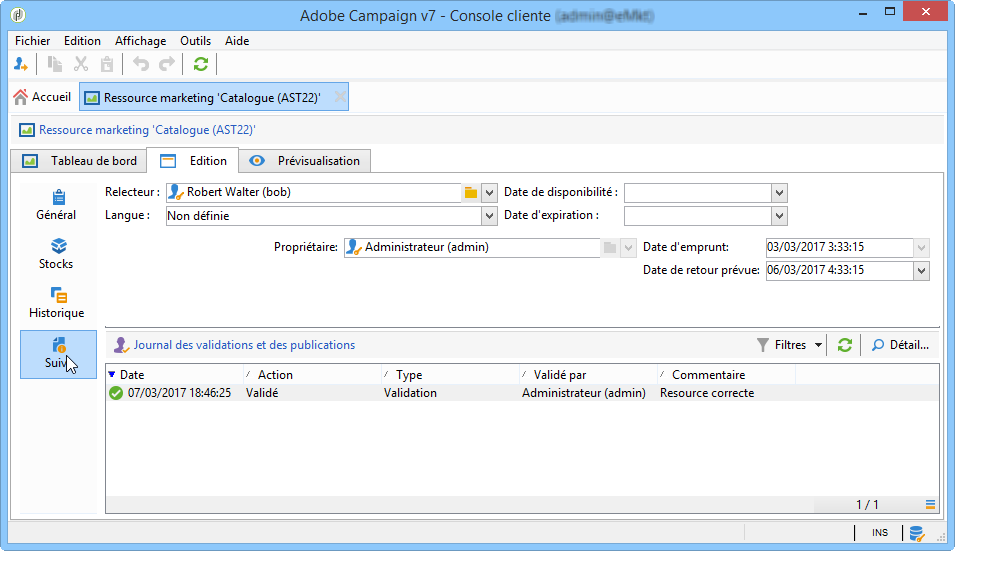
Task: Click the Propriétaire field Administrateur (admin)
Action: tap(472, 248)
